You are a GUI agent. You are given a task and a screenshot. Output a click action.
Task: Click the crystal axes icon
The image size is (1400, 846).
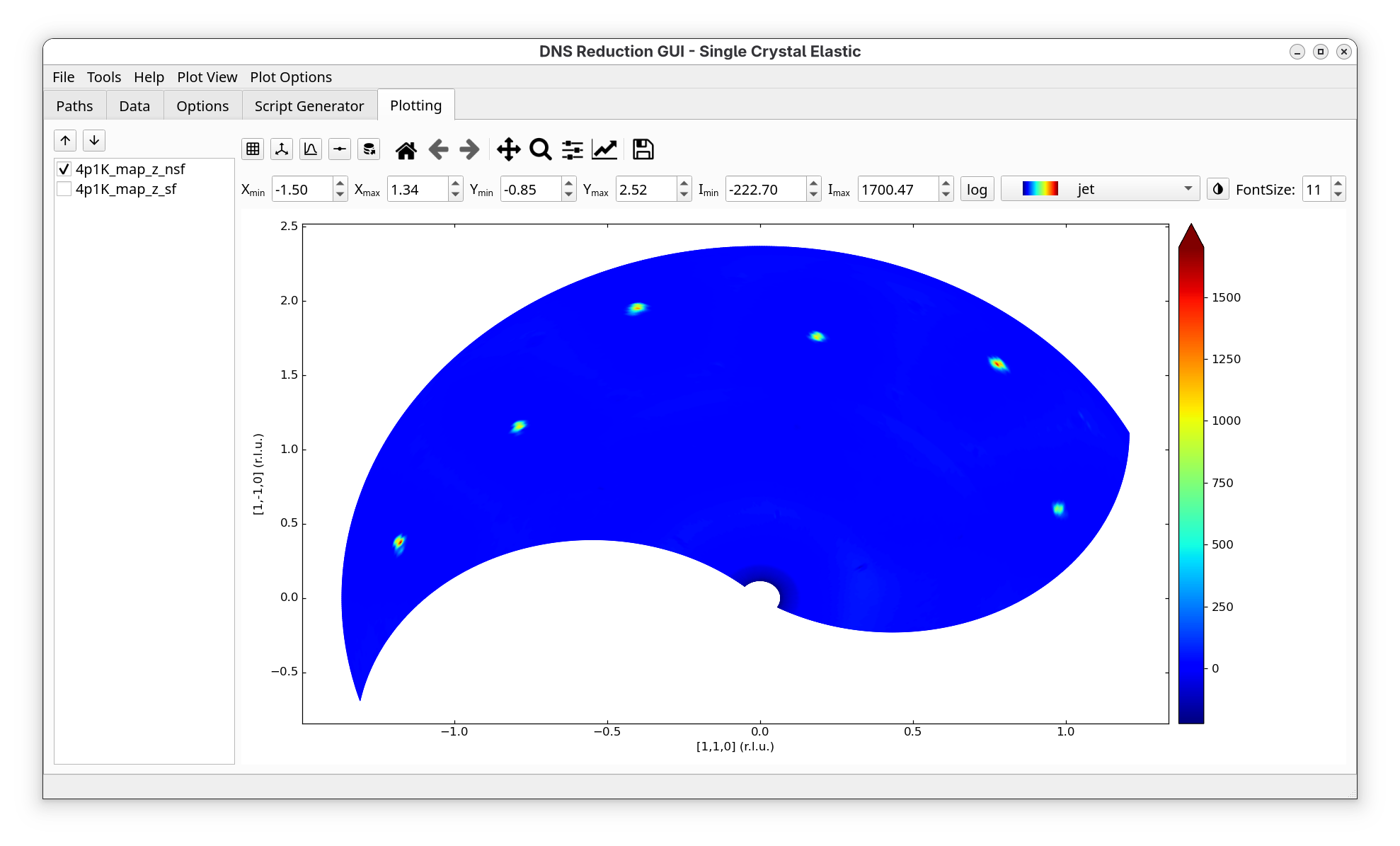tap(282, 149)
